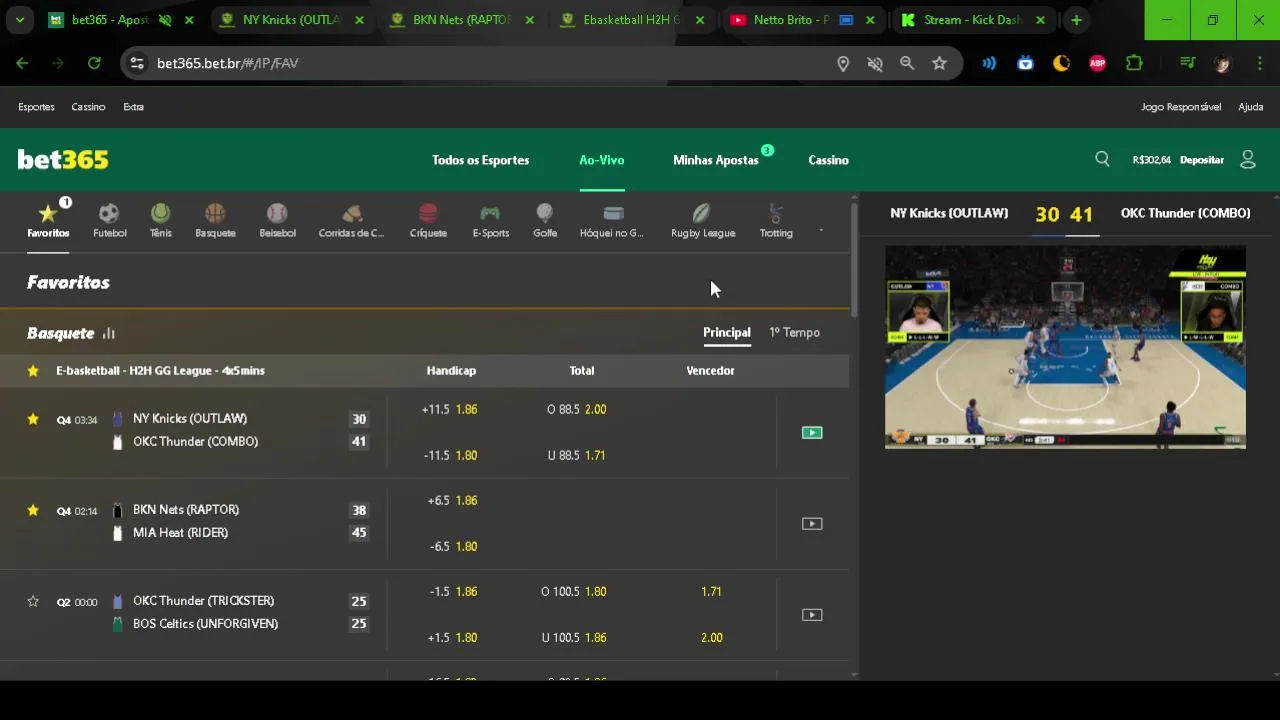Favorite the OKC Thunder vs BOS Celtics match
Image resolution: width=1280 pixels, height=720 pixels.
[x=33, y=601]
